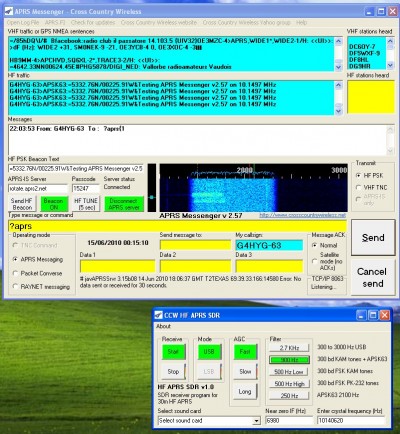
Task: Open Cross Country Wireless website menu item
Action: 159,23
